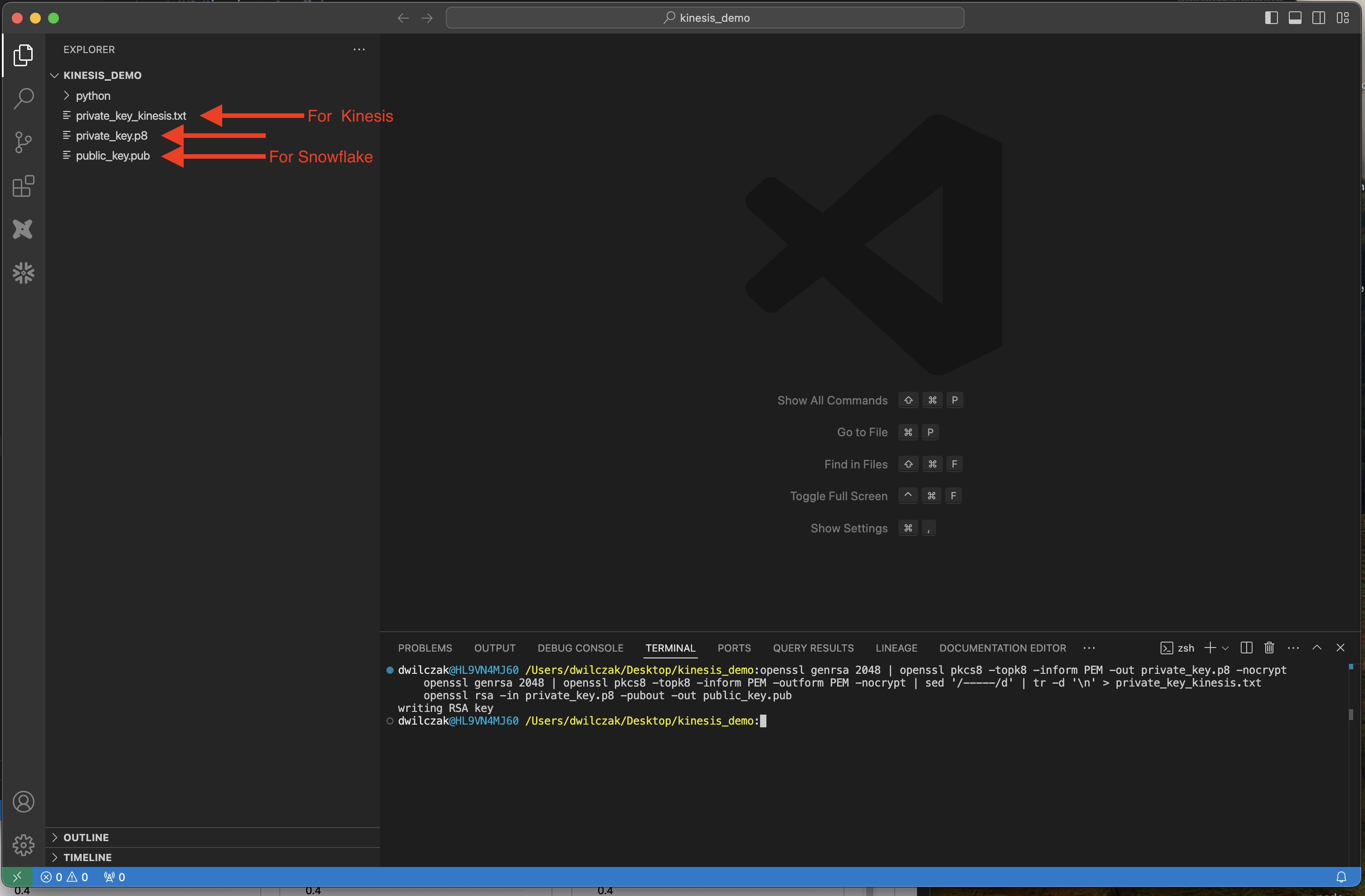Image resolution: width=1365 pixels, height=896 pixels.
Task: Open the Explorer view in activity bar
Action: coord(24,55)
